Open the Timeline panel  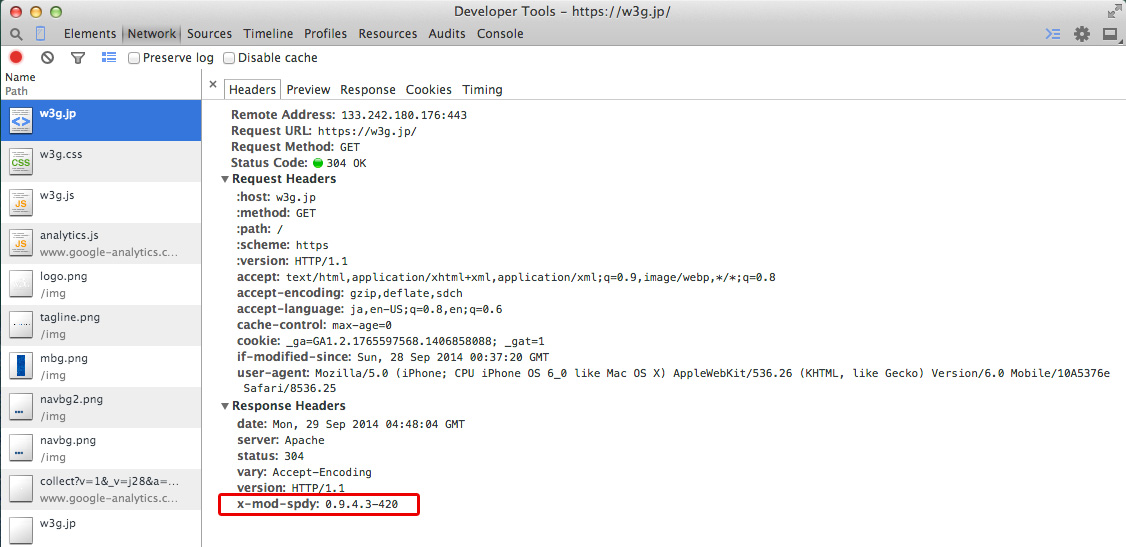(x=268, y=34)
